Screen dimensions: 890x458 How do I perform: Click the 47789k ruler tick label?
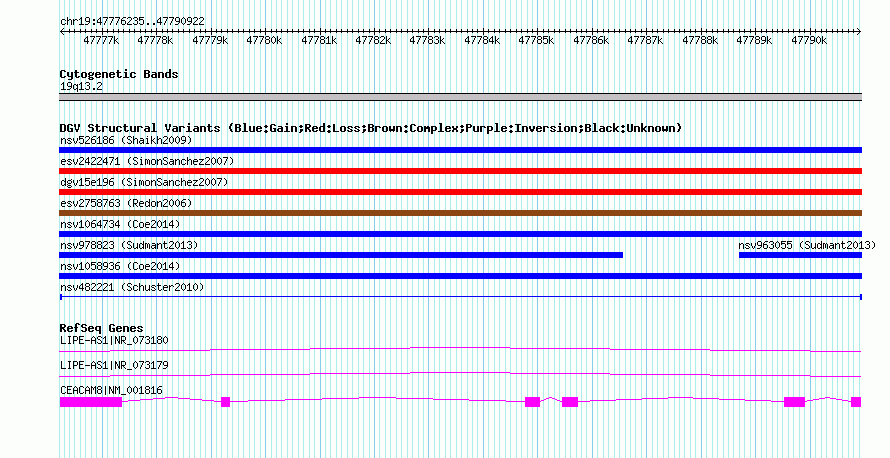[x=754, y=41]
